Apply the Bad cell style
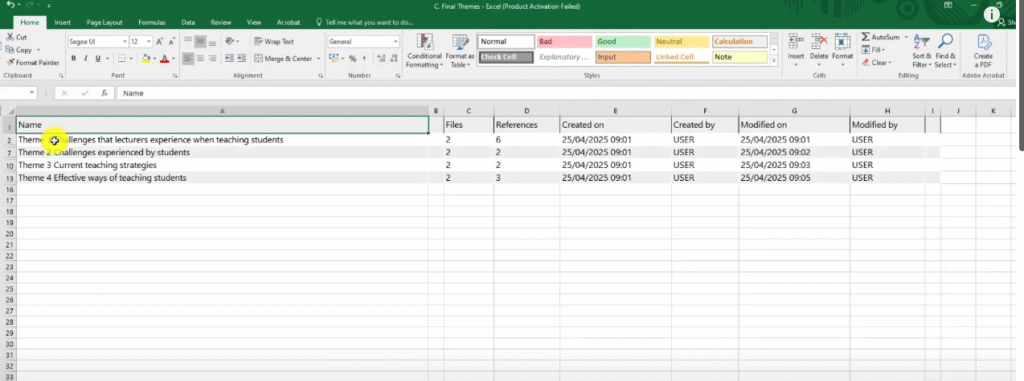The height and width of the screenshot is (381, 1024). click(x=564, y=42)
